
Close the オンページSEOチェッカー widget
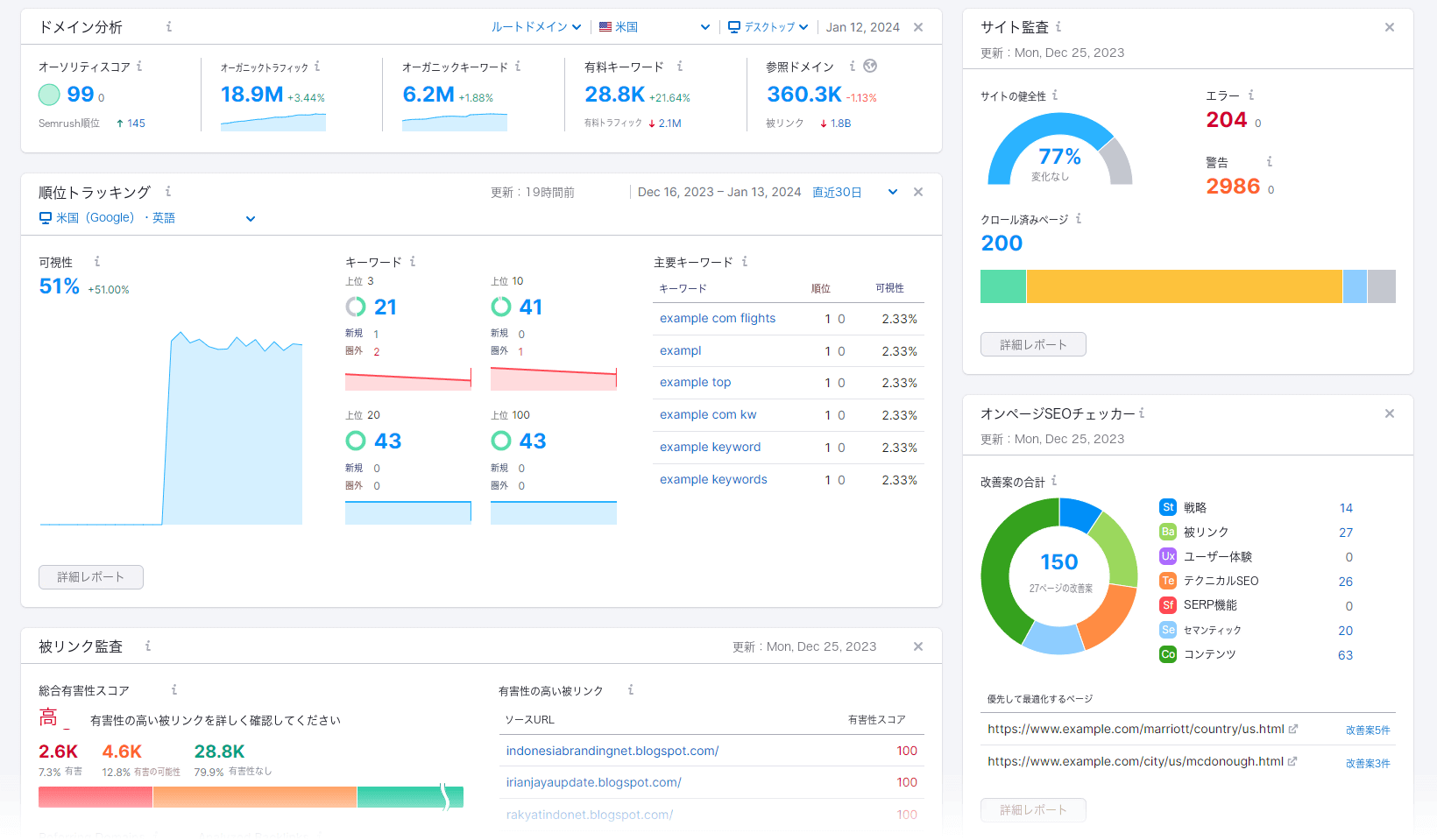click(x=1390, y=413)
